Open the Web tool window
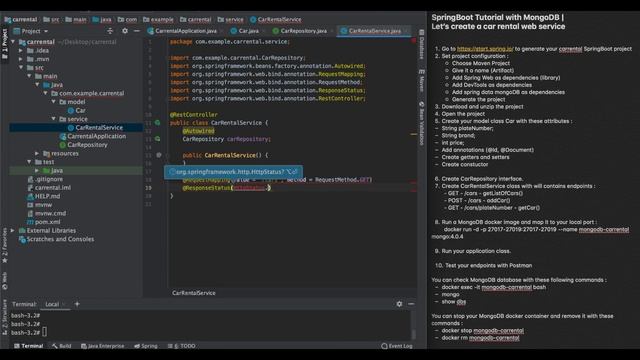Image resolution: width=640 pixels, height=360 pixels. tap(5, 281)
